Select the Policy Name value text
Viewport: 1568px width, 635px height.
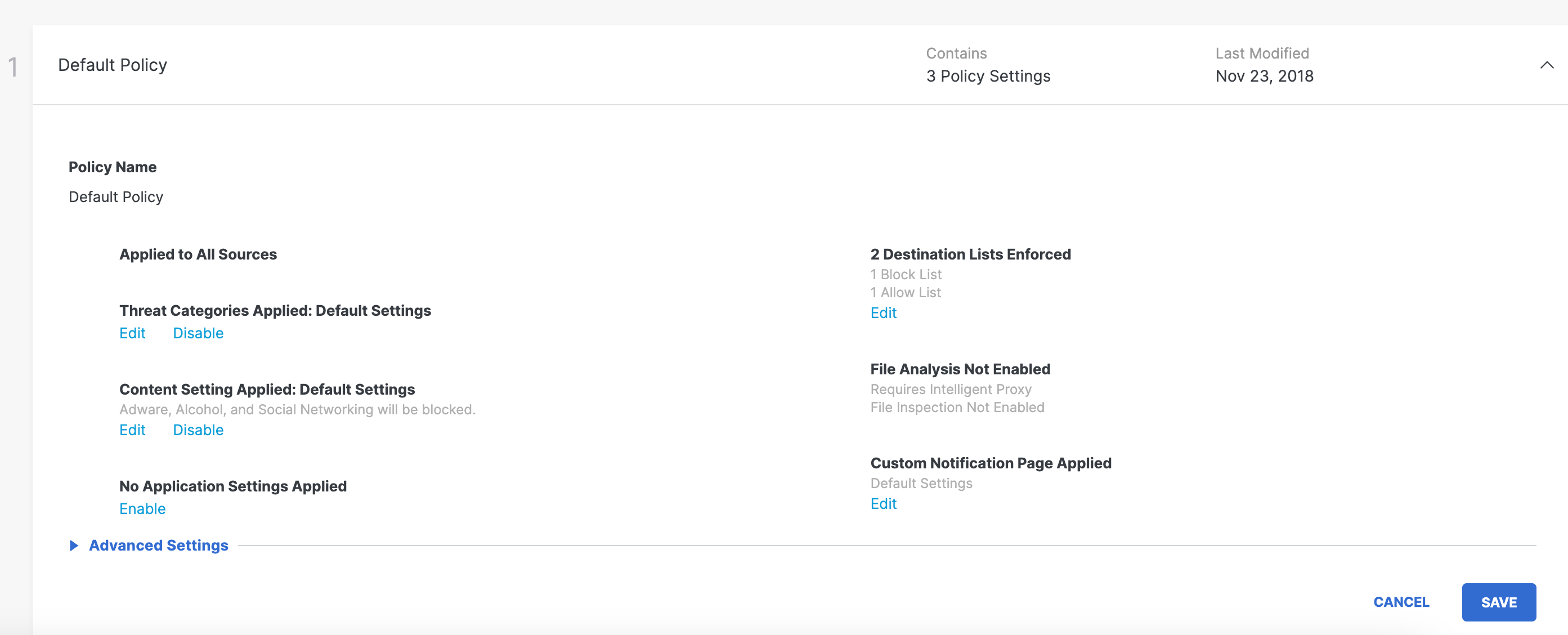pyautogui.click(x=115, y=196)
